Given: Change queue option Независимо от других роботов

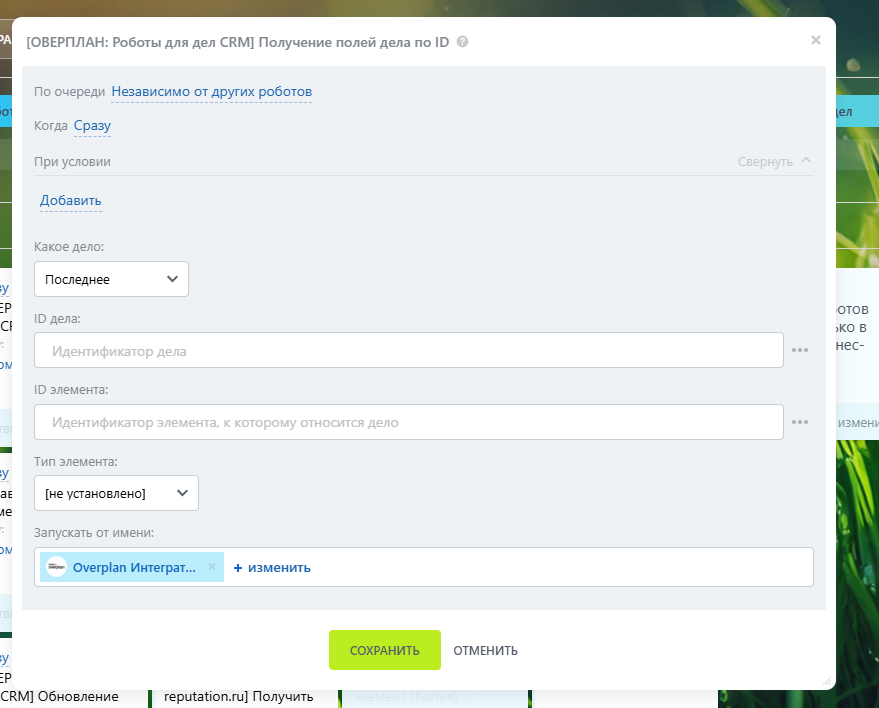Looking at the screenshot, I should pos(211,92).
